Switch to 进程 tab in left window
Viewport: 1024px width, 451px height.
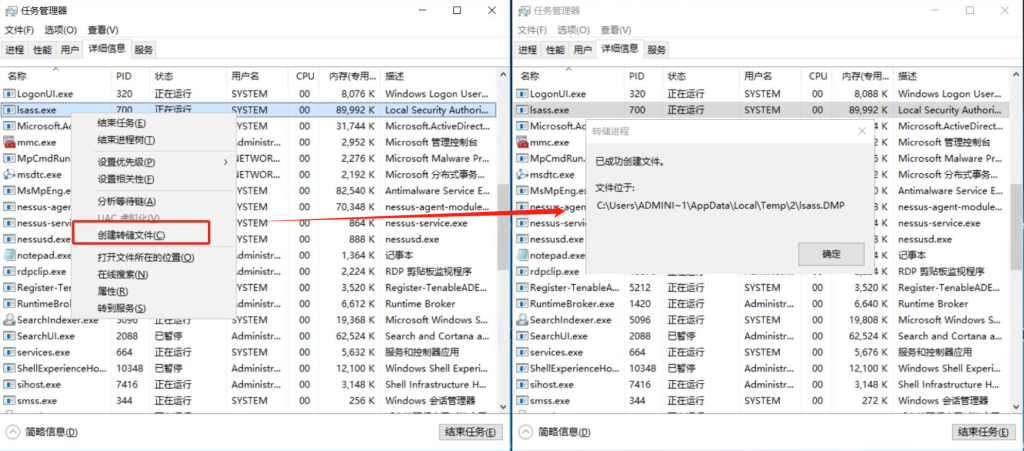(14, 50)
